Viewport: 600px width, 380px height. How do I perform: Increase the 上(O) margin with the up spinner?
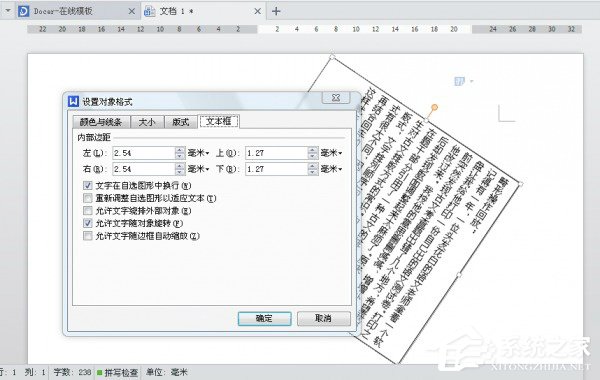(x=313, y=150)
